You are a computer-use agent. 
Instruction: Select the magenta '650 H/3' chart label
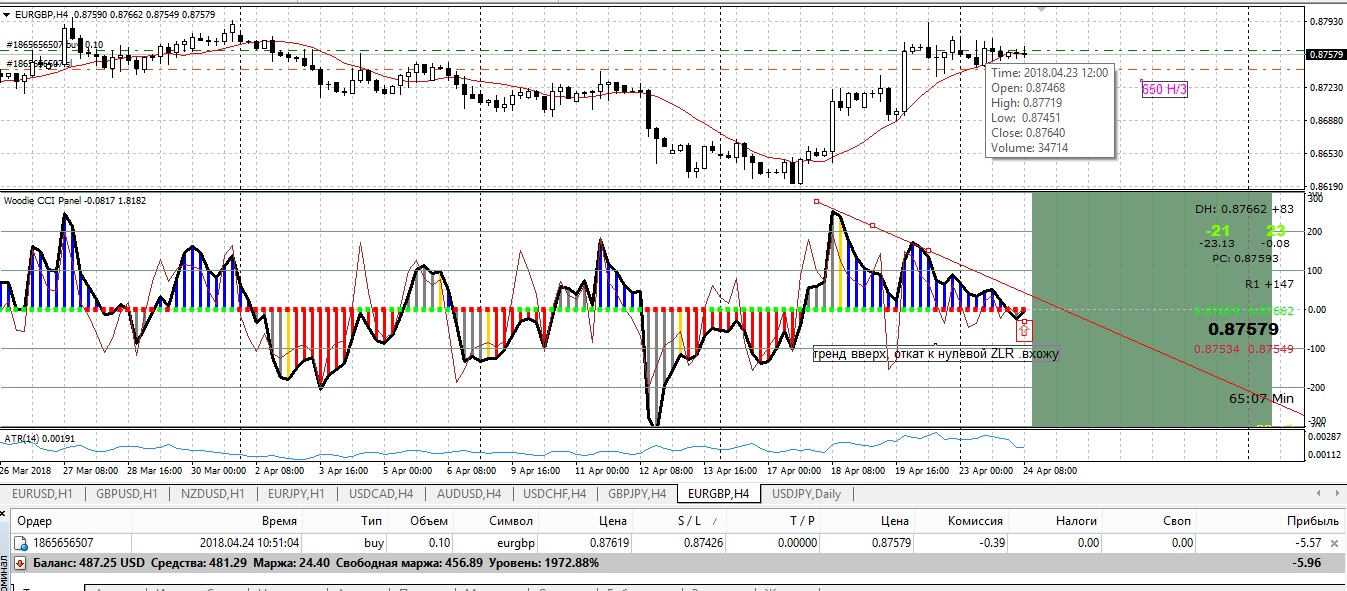pos(1164,89)
